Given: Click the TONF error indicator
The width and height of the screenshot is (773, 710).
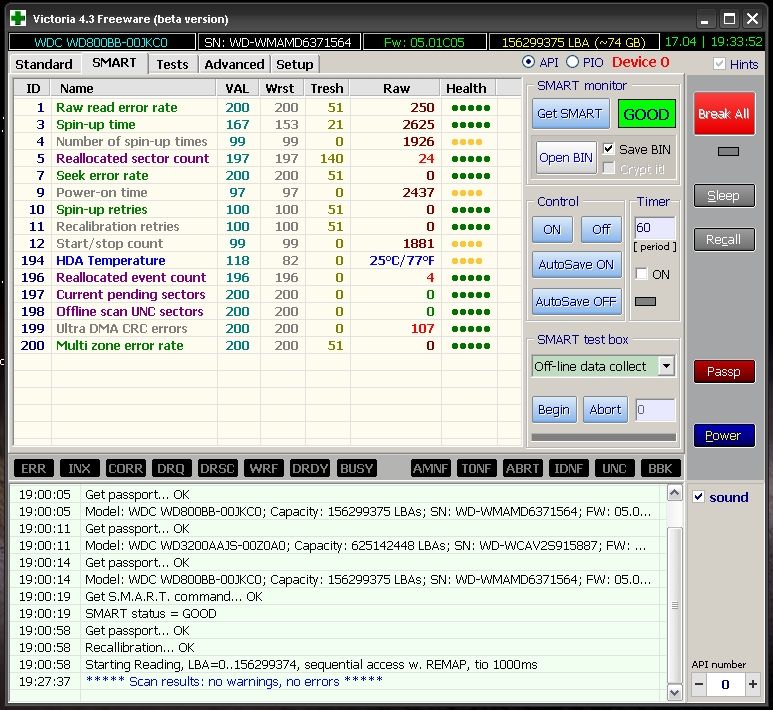Looking at the screenshot, I should 476,468.
